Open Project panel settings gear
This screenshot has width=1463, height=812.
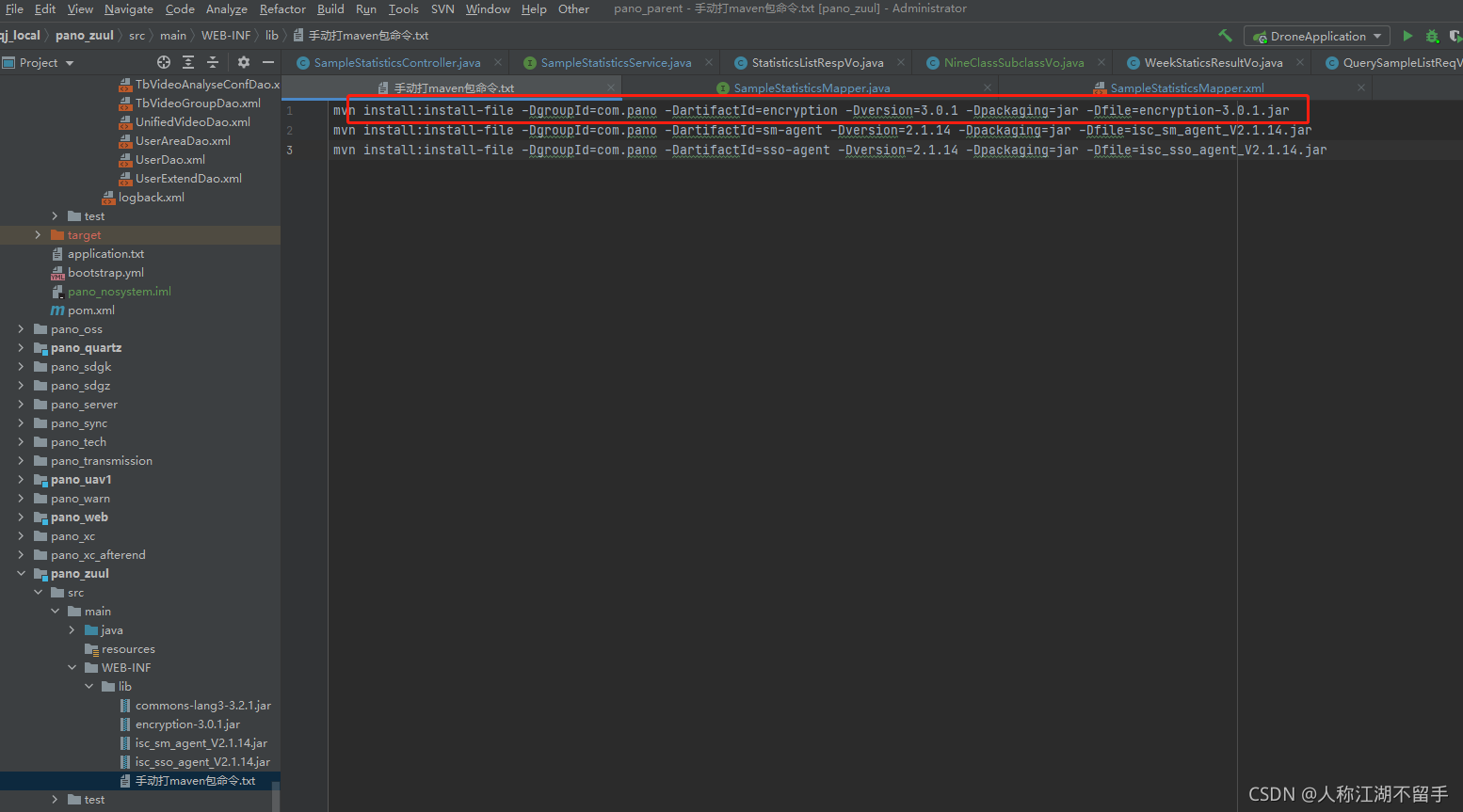tap(244, 62)
